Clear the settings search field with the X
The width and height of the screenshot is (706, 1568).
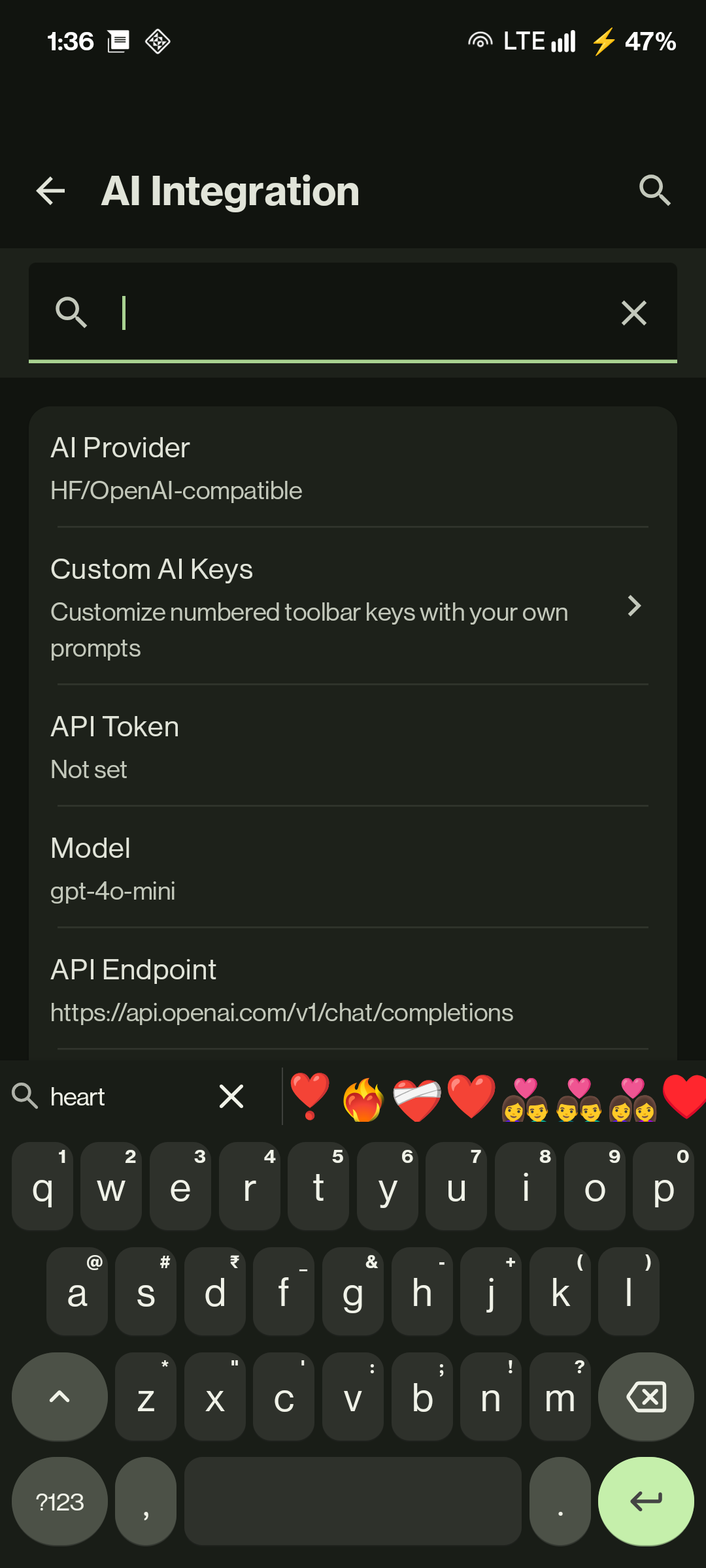633,312
